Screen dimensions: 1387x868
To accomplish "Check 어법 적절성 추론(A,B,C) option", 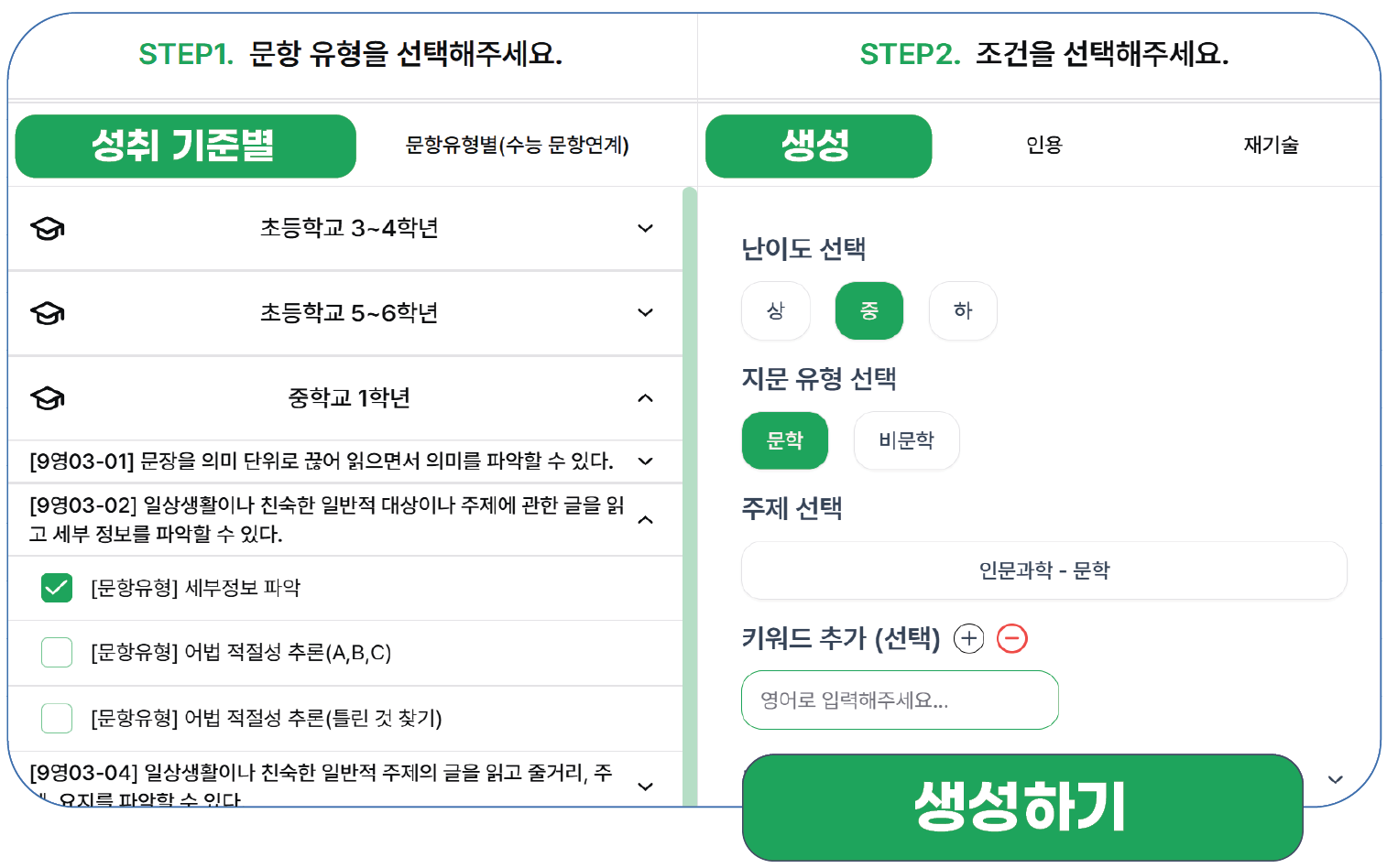I will pos(57,653).
